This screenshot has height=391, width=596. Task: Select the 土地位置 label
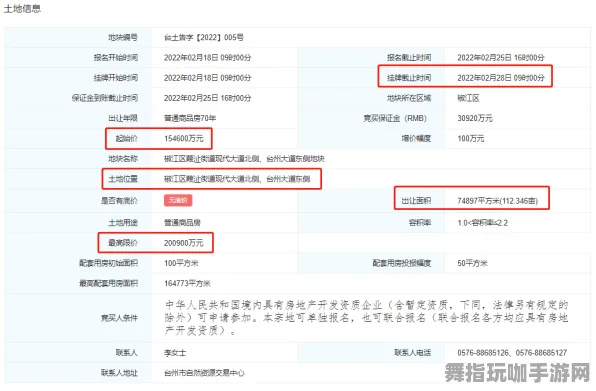click(x=123, y=179)
